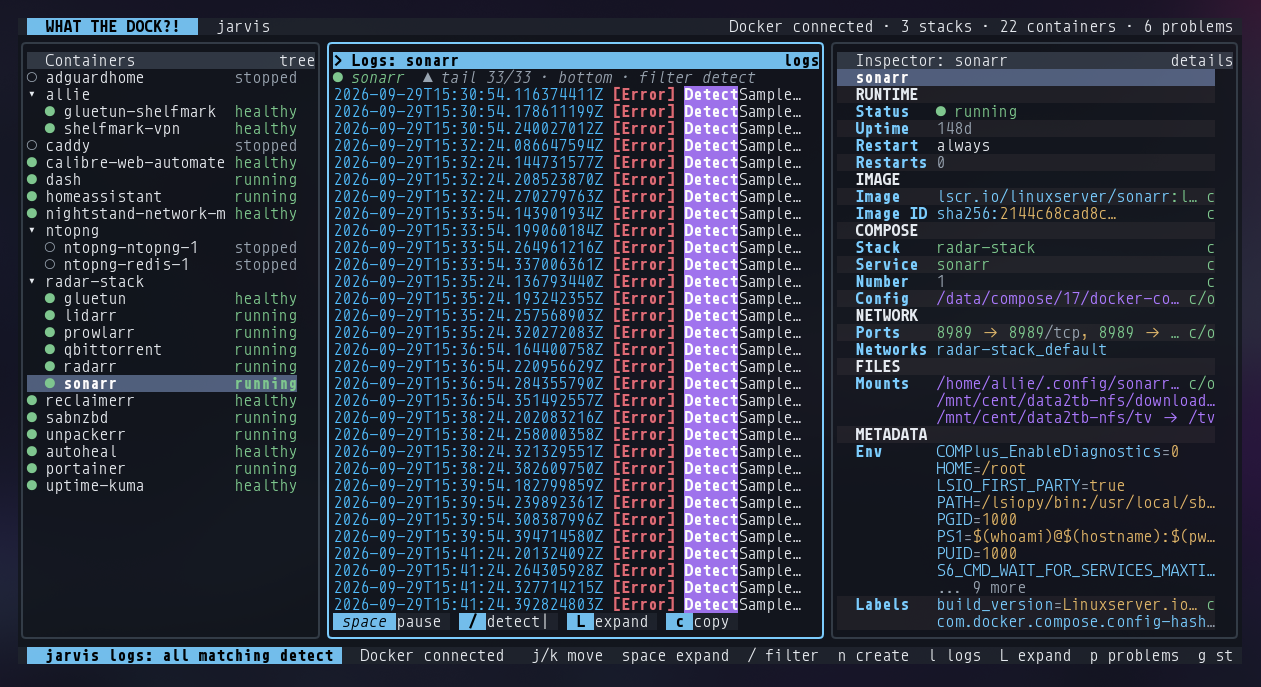Click hollow status circle beside ntopng-redis-1
1261x687 pixels.
[50, 265]
